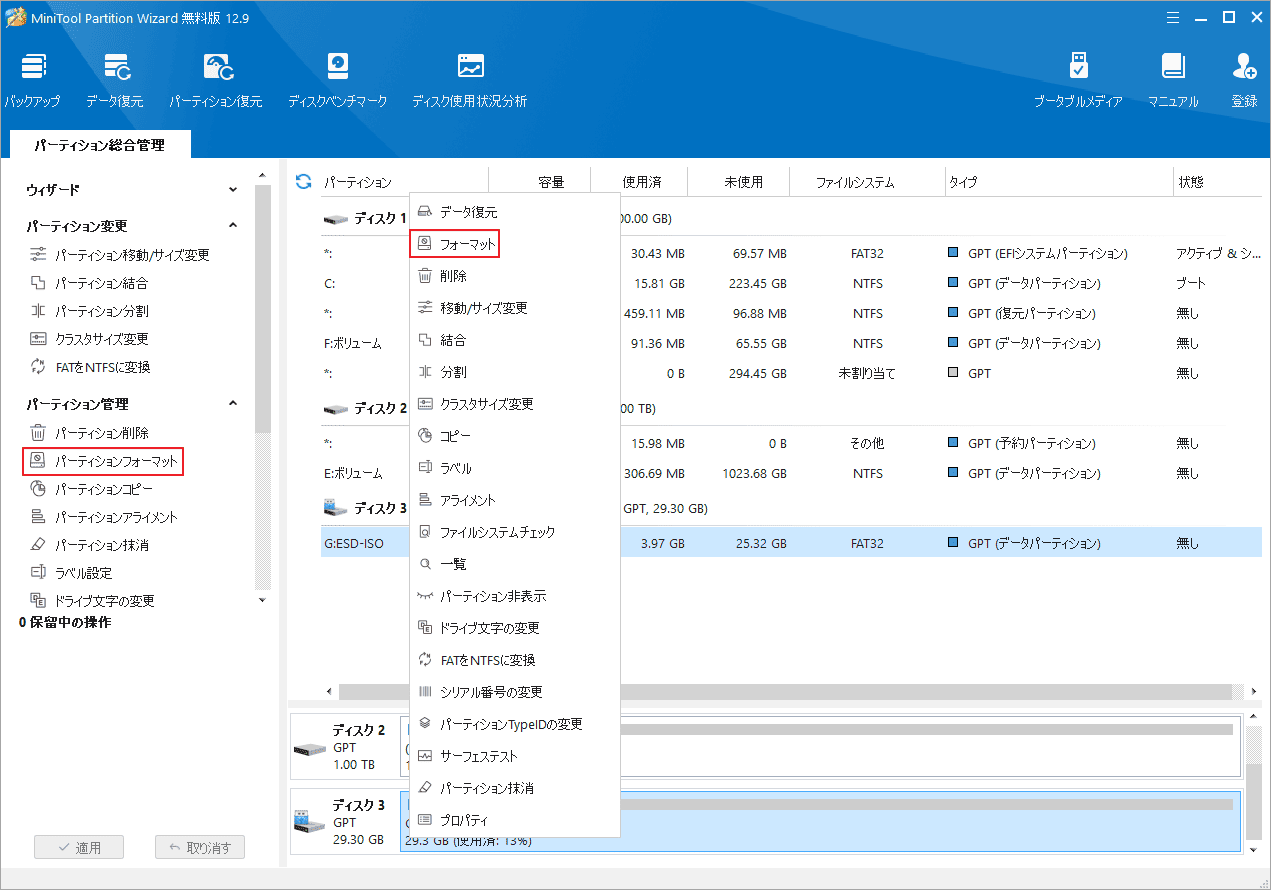Open the hamburger menu in title bar

(1175, 17)
